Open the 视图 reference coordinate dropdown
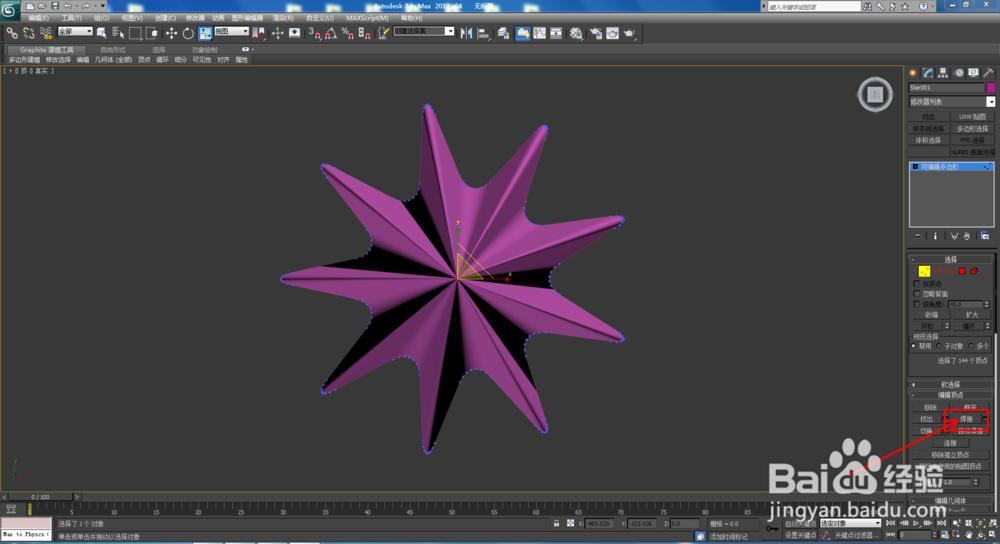This screenshot has width=1000, height=544. 232,31
